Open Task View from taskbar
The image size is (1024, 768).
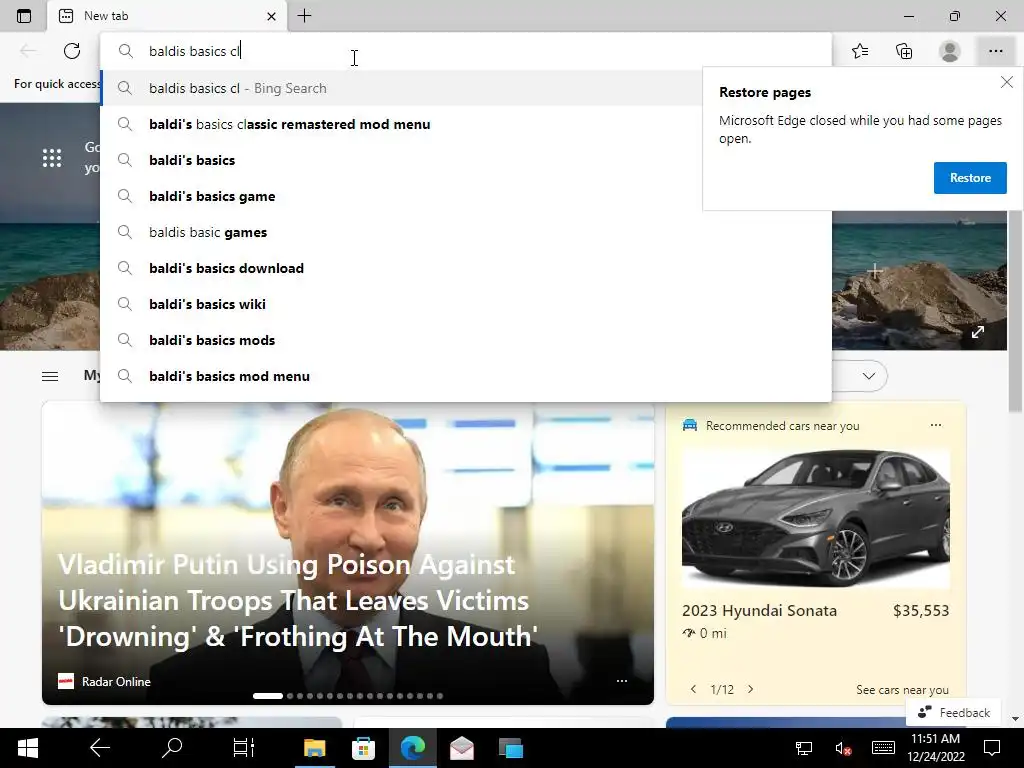244,748
